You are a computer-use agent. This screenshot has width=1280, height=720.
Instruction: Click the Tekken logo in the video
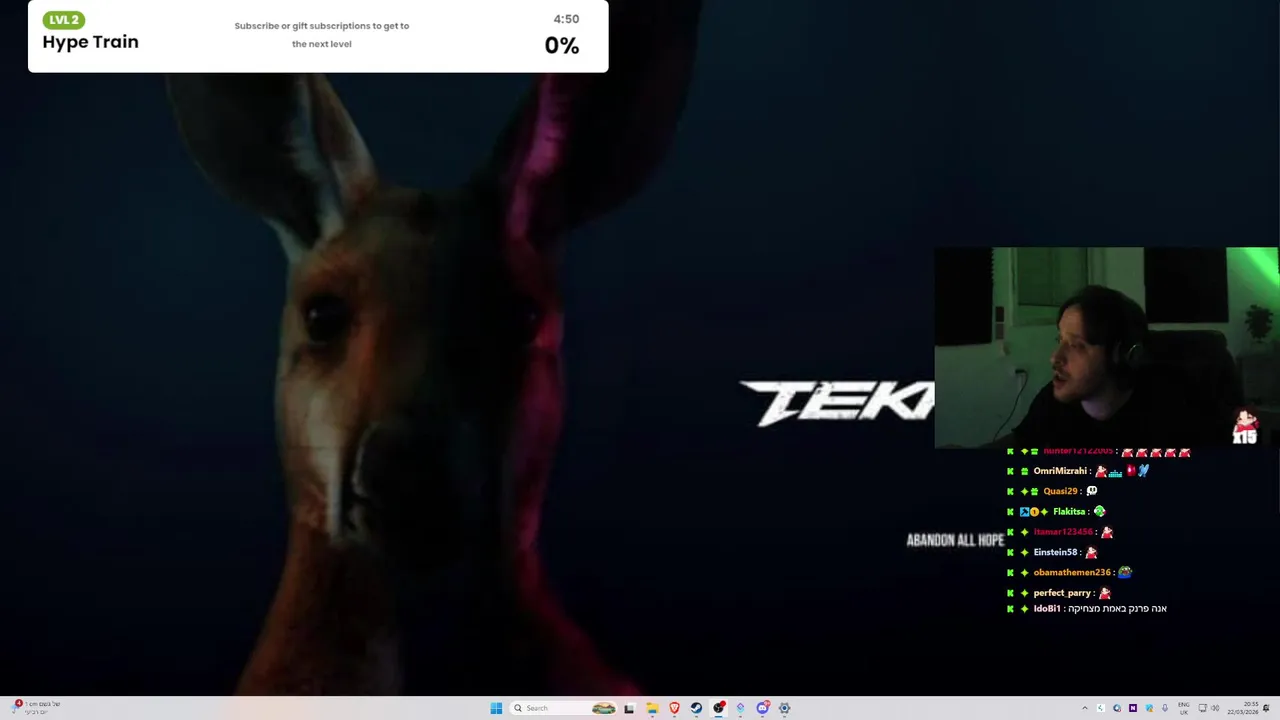click(x=836, y=403)
